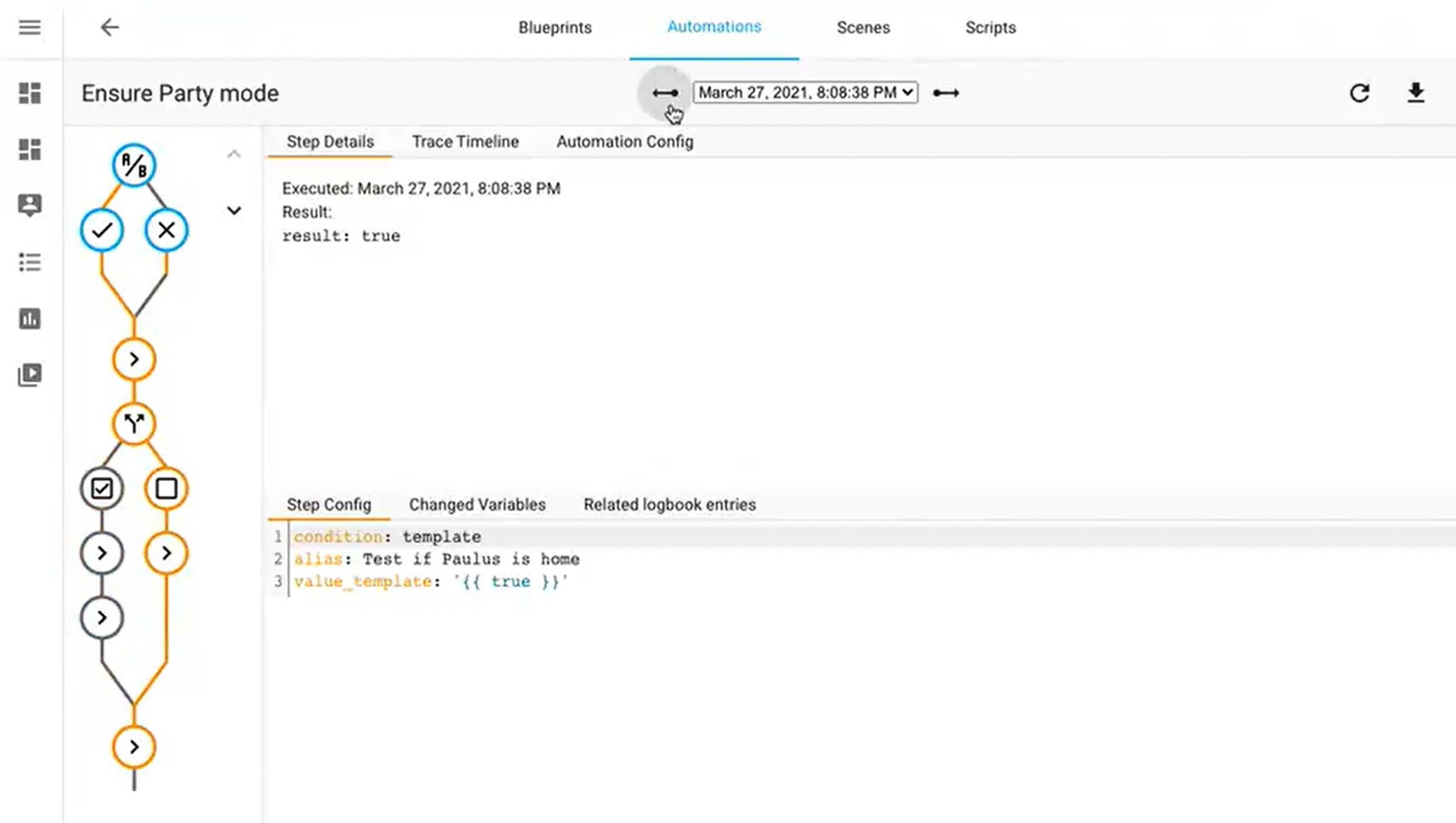The image size is (1456, 823).
Task: Go back with the left arrow
Action: (110, 27)
